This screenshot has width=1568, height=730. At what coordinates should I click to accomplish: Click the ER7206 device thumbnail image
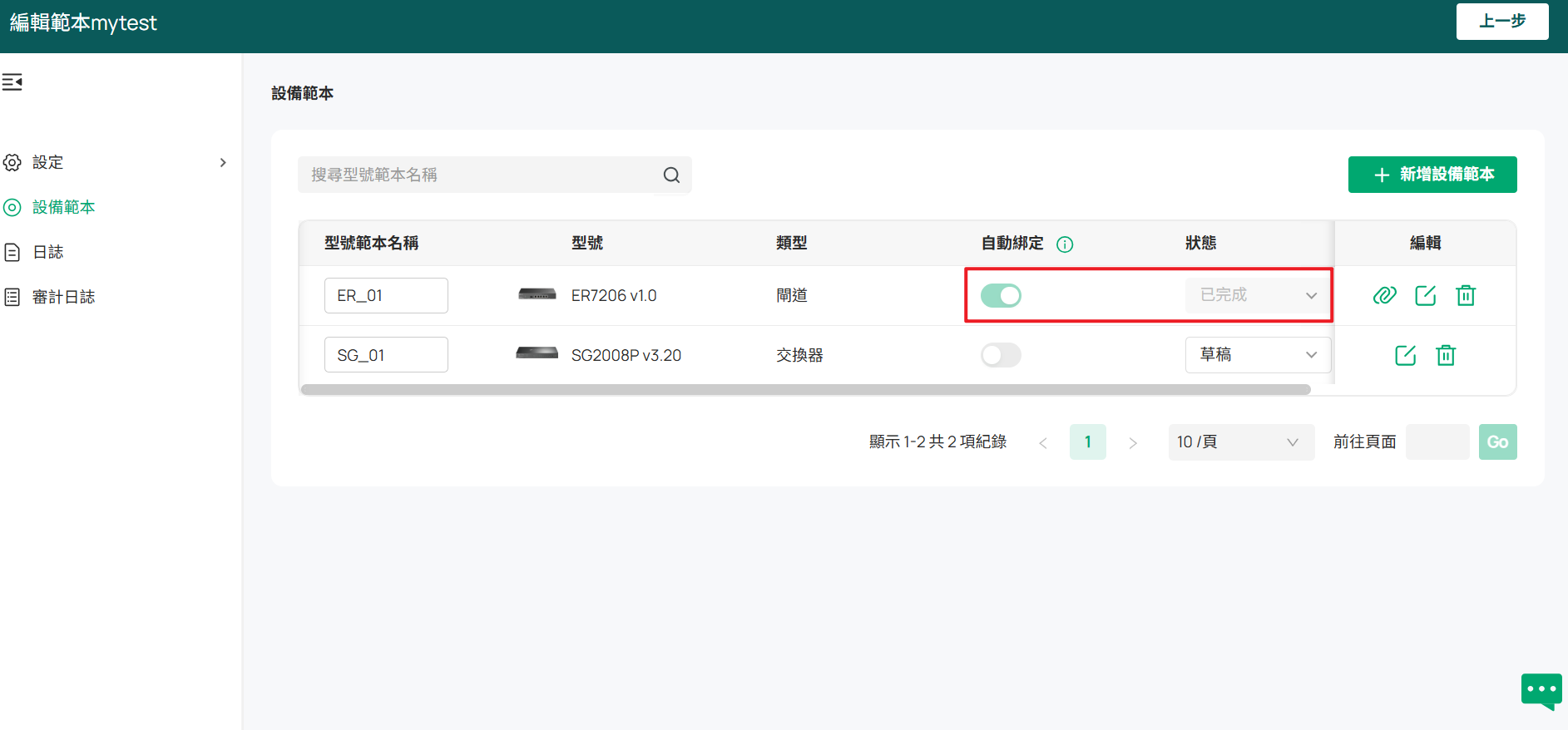(x=537, y=294)
